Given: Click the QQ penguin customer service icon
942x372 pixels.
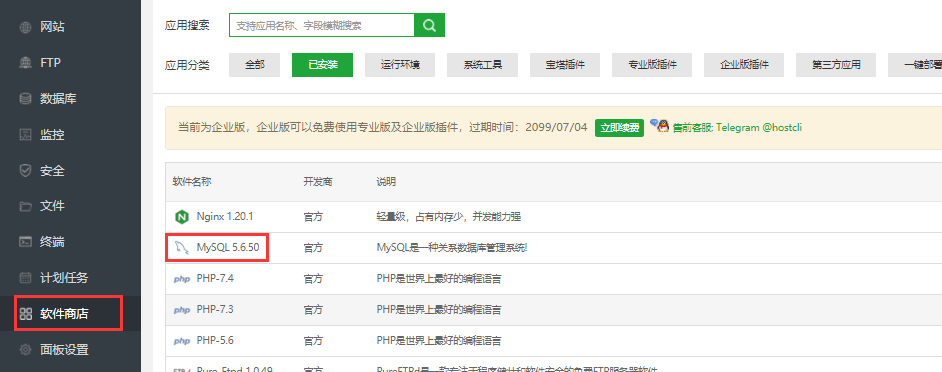Looking at the screenshot, I should coord(663,126).
